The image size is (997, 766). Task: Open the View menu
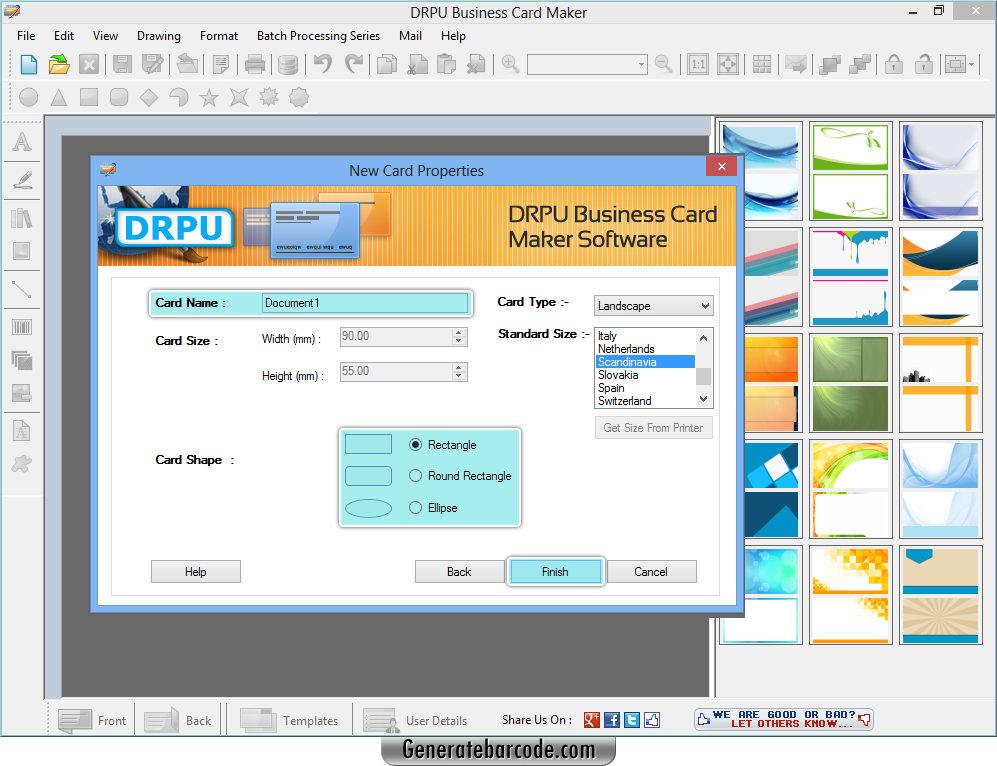pos(105,36)
